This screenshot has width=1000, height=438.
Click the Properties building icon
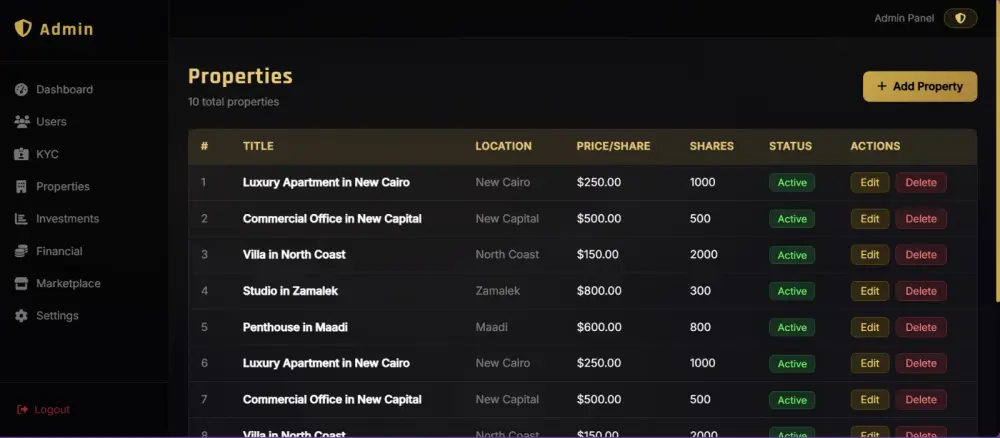pos(21,187)
